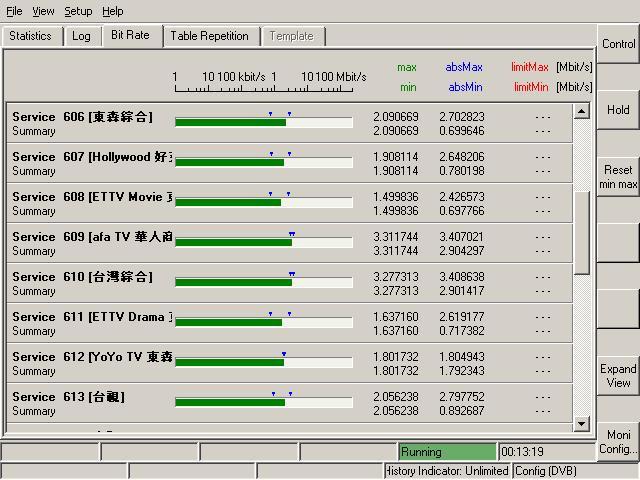
Task: Open the Help menu
Action: [113, 11]
